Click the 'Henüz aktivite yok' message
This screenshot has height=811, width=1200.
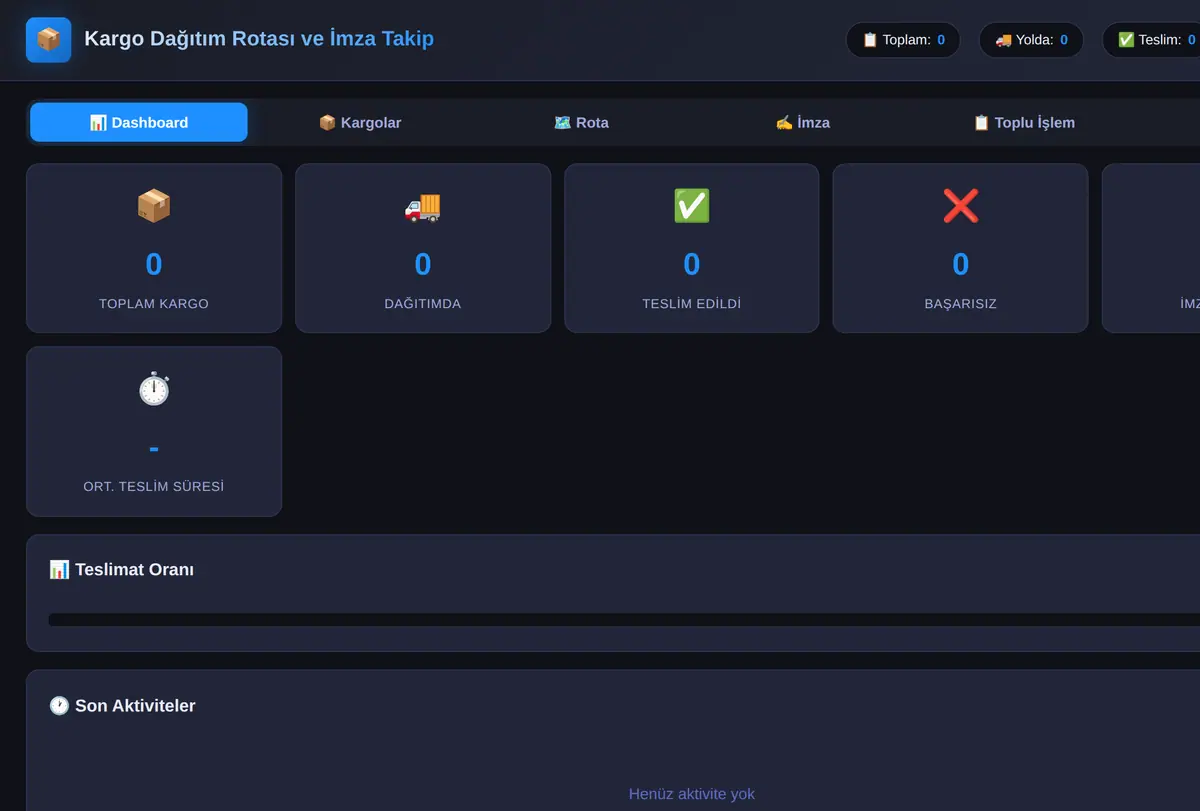[692, 794]
